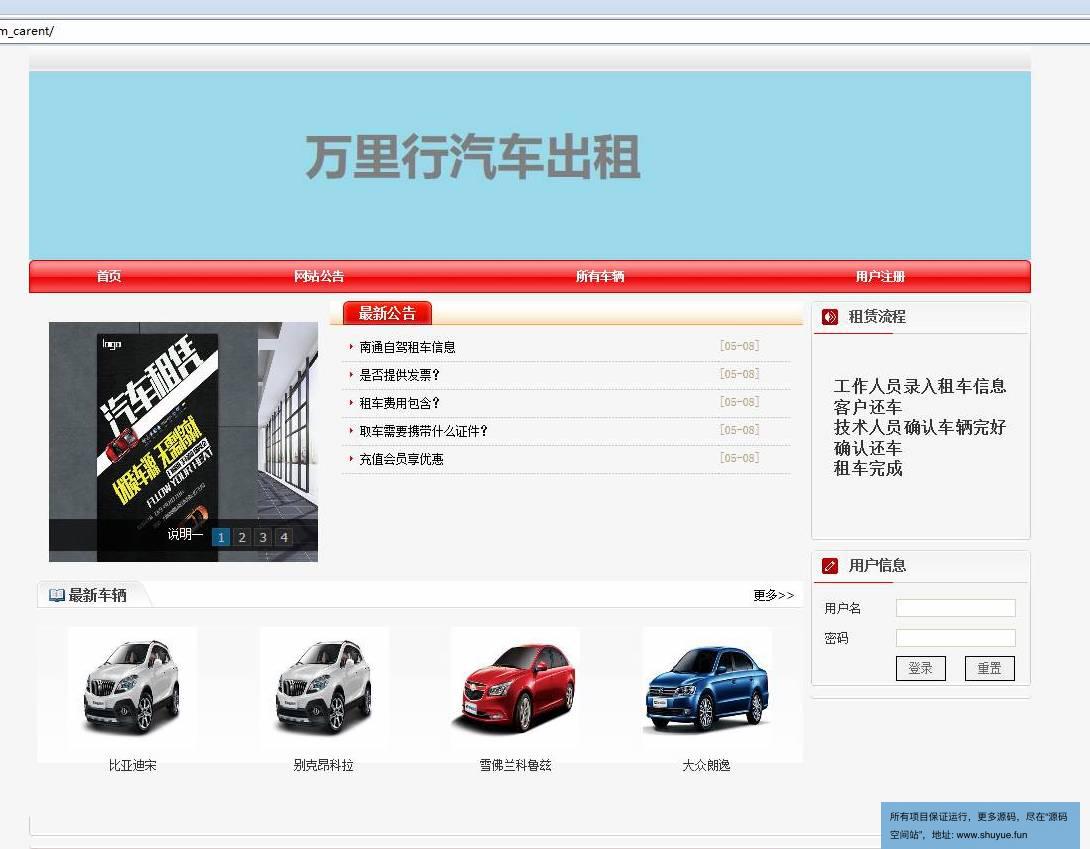Click the red icon beside 租赁流程
Image resolution: width=1090 pixels, height=849 pixels.
pos(829,317)
